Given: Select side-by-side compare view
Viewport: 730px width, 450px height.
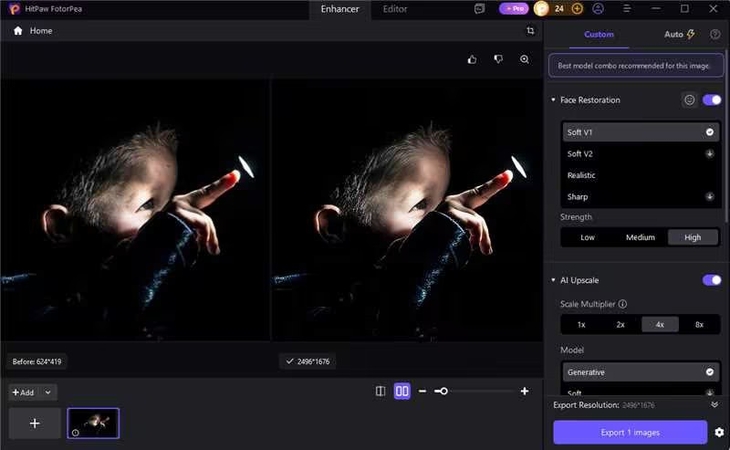Looking at the screenshot, I should coord(402,391).
